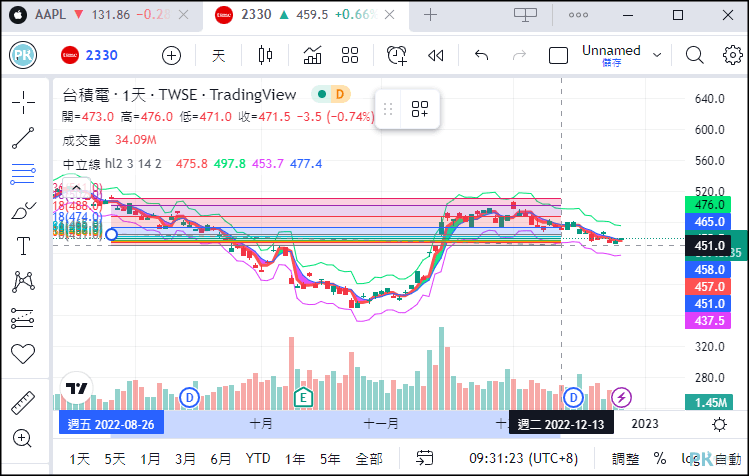Image resolution: width=749 pixels, height=476 pixels.
Task: Select the drawing anchor circle handle
Action: [111, 234]
